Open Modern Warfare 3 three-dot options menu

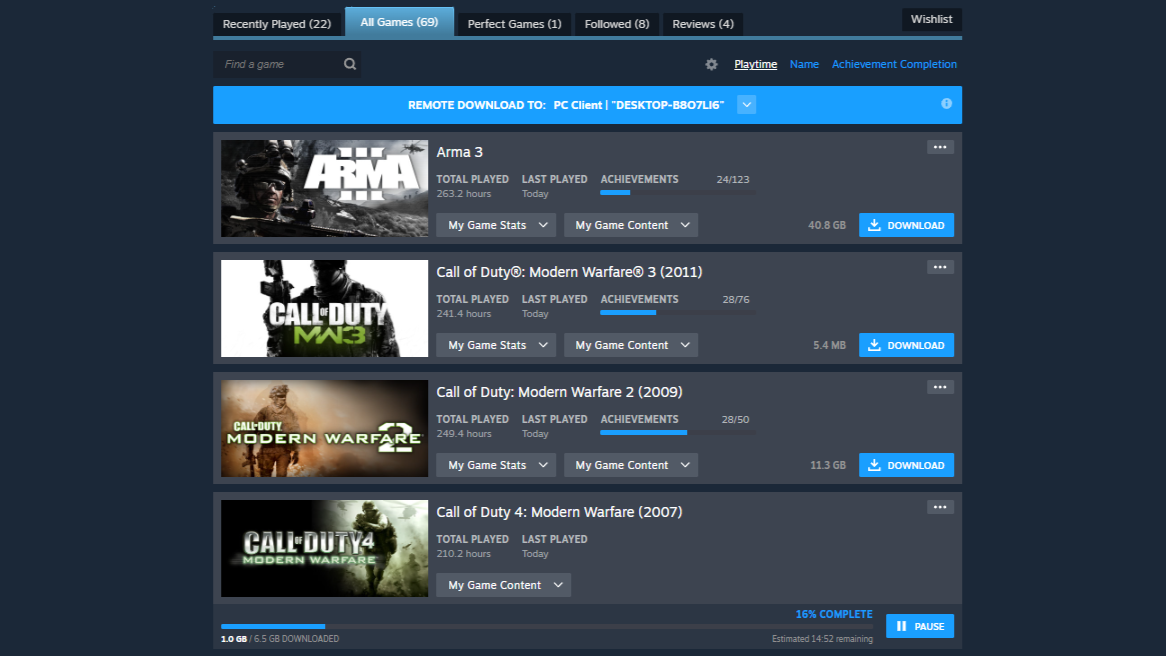point(940,267)
